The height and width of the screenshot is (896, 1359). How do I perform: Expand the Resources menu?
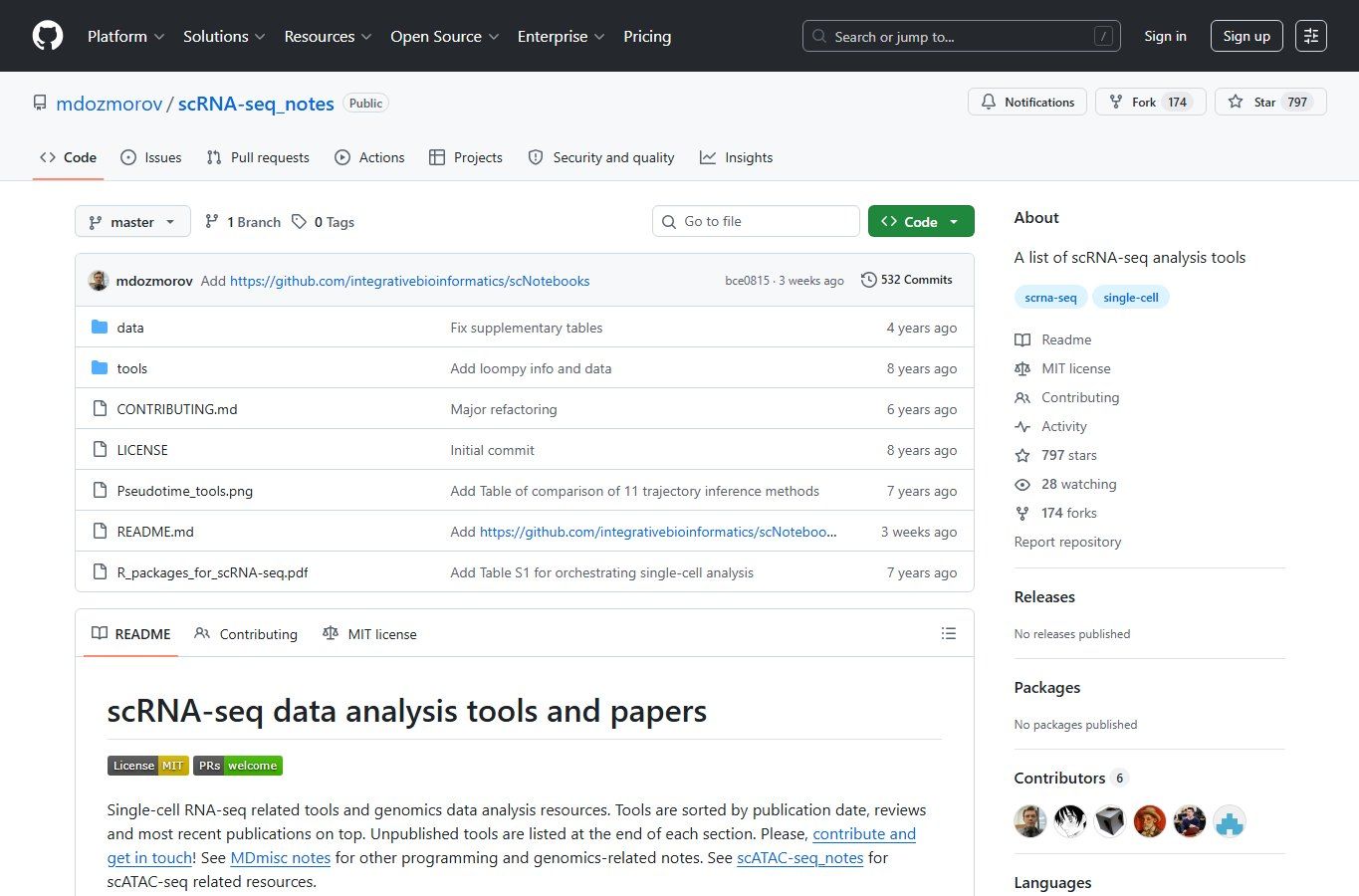coord(328,36)
